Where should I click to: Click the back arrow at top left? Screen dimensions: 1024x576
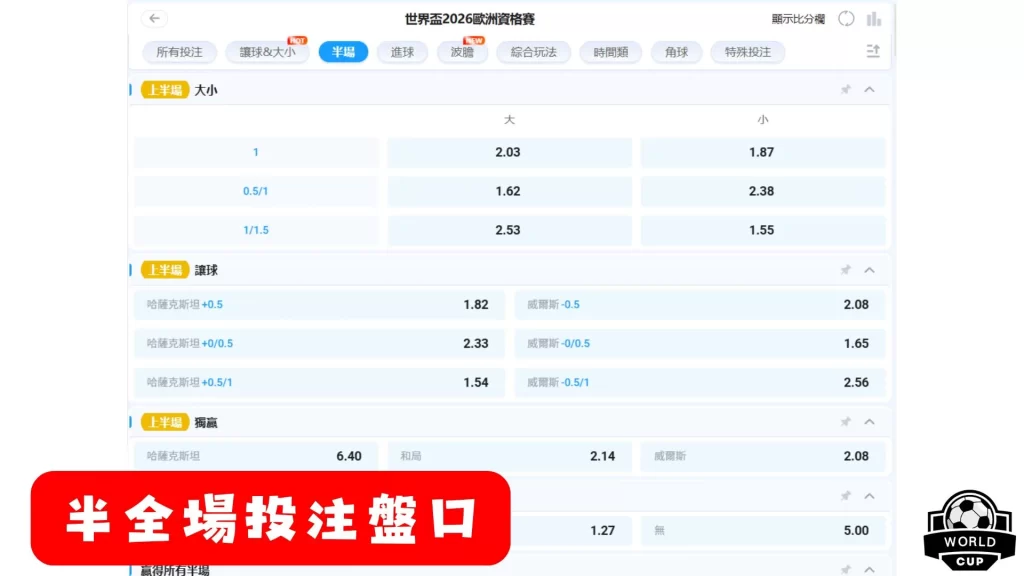pos(153,18)
